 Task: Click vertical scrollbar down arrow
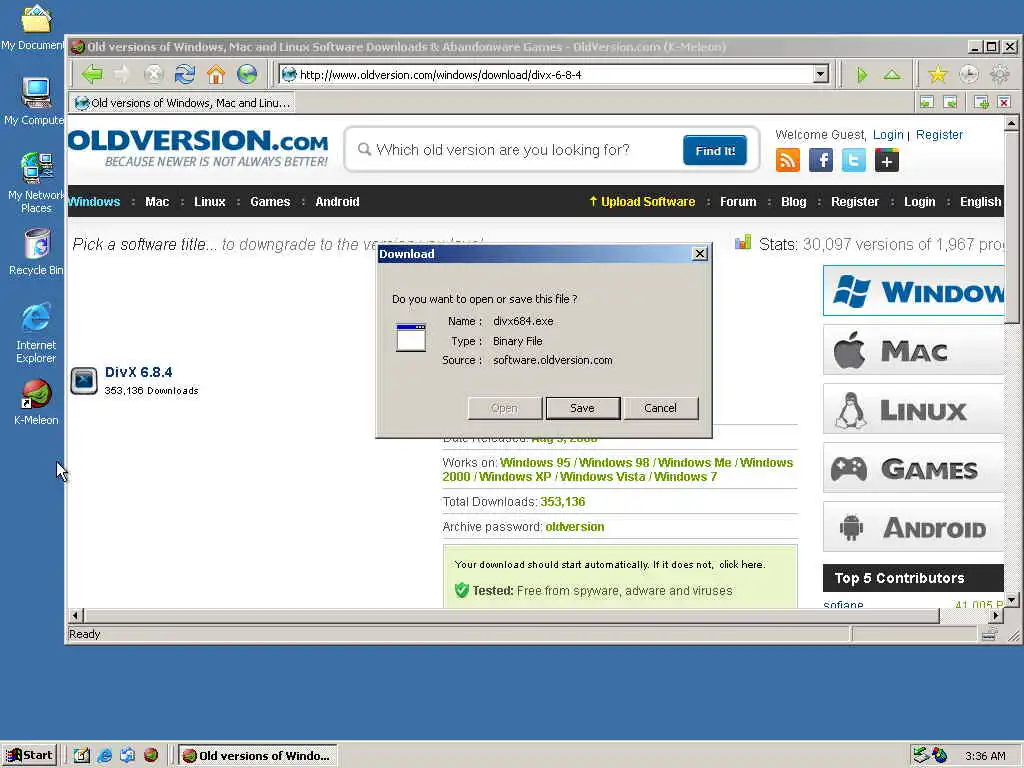click(x=1011, y=599)
